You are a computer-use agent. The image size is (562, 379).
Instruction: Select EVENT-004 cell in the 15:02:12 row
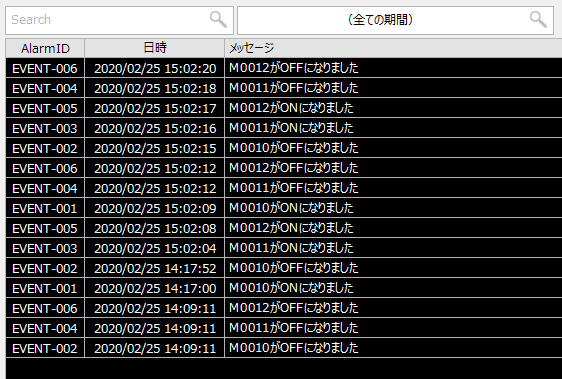click(x=45, y=188)
